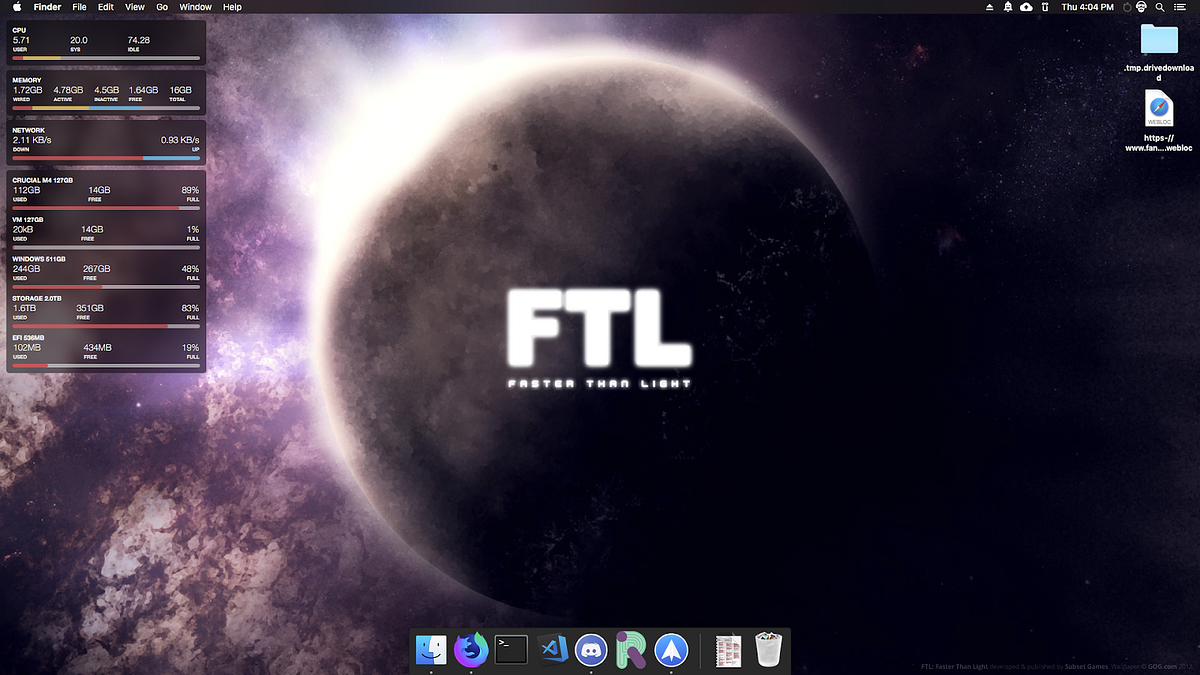Click the 4.5GB inactive memory value
1200x675 pixels.
pyautogui.click(x=106, y=90)
